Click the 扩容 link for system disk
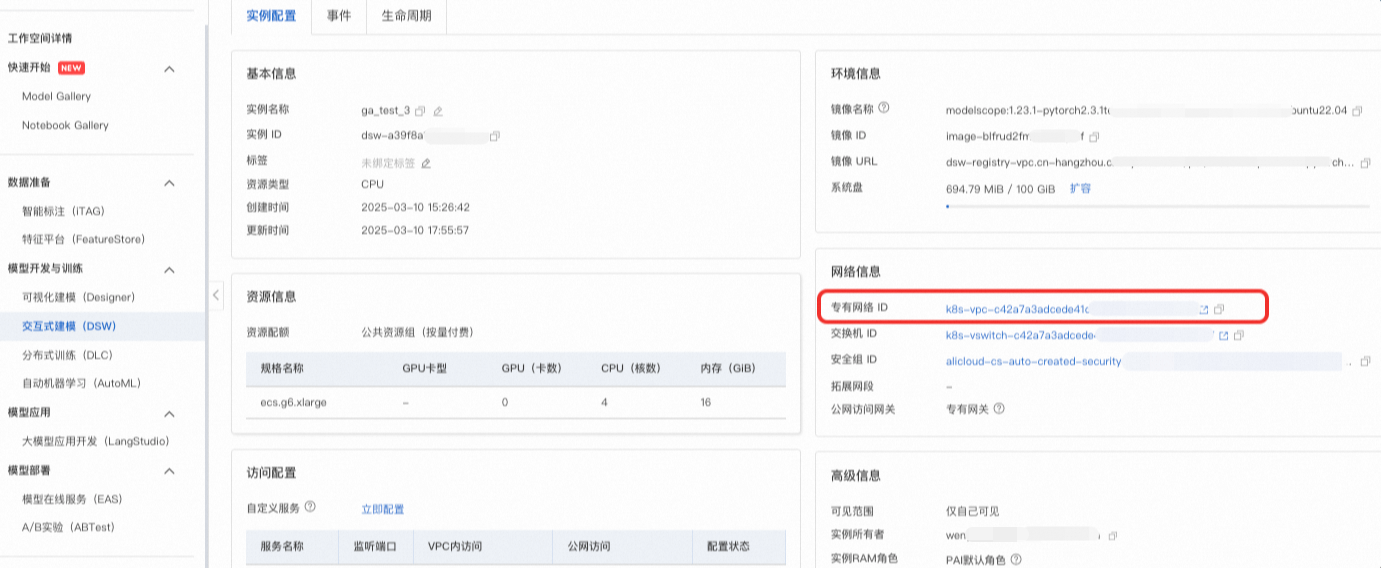 [x=1080, y=188]
